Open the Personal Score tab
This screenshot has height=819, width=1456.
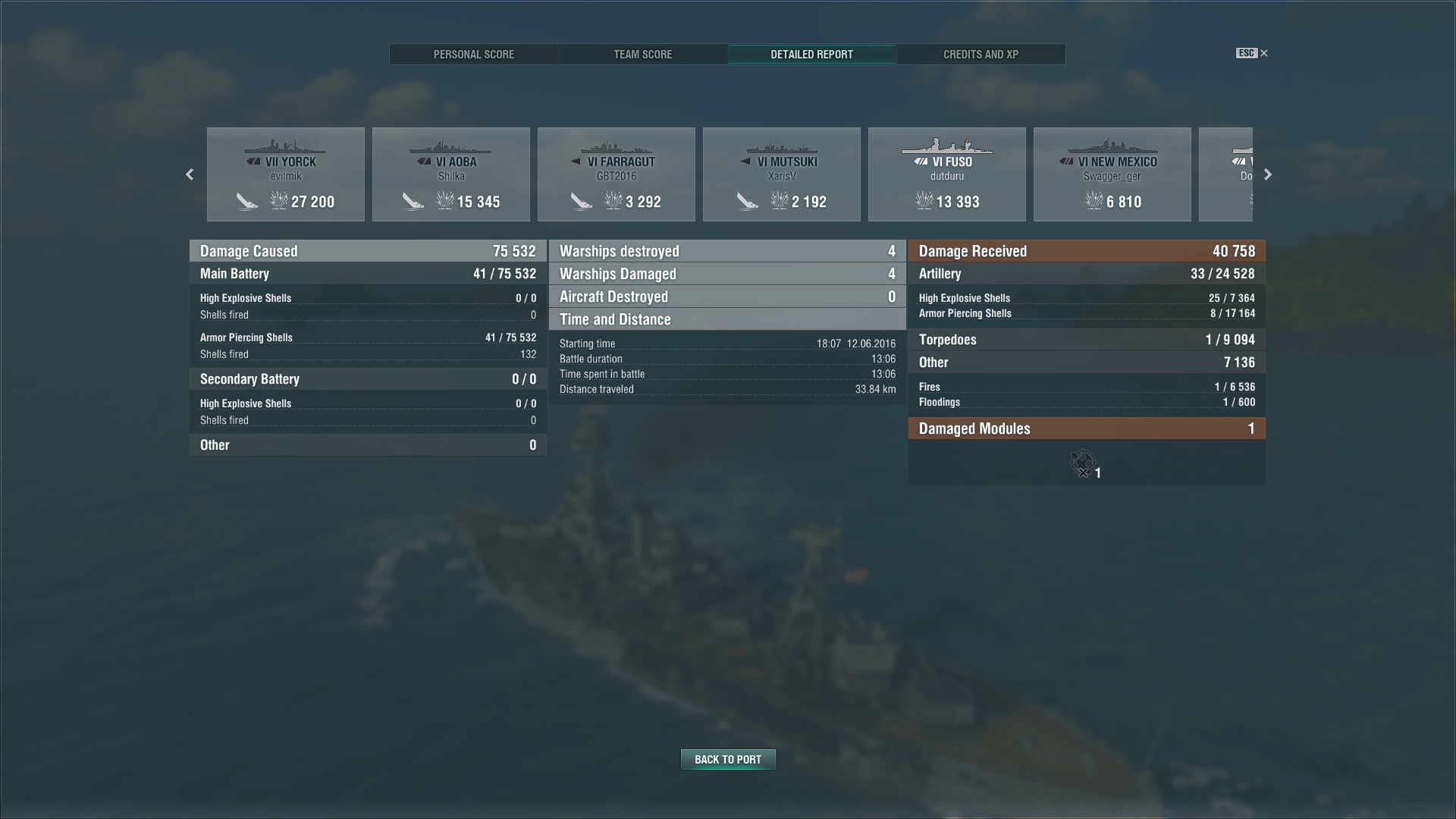click(x=474, y=55)
